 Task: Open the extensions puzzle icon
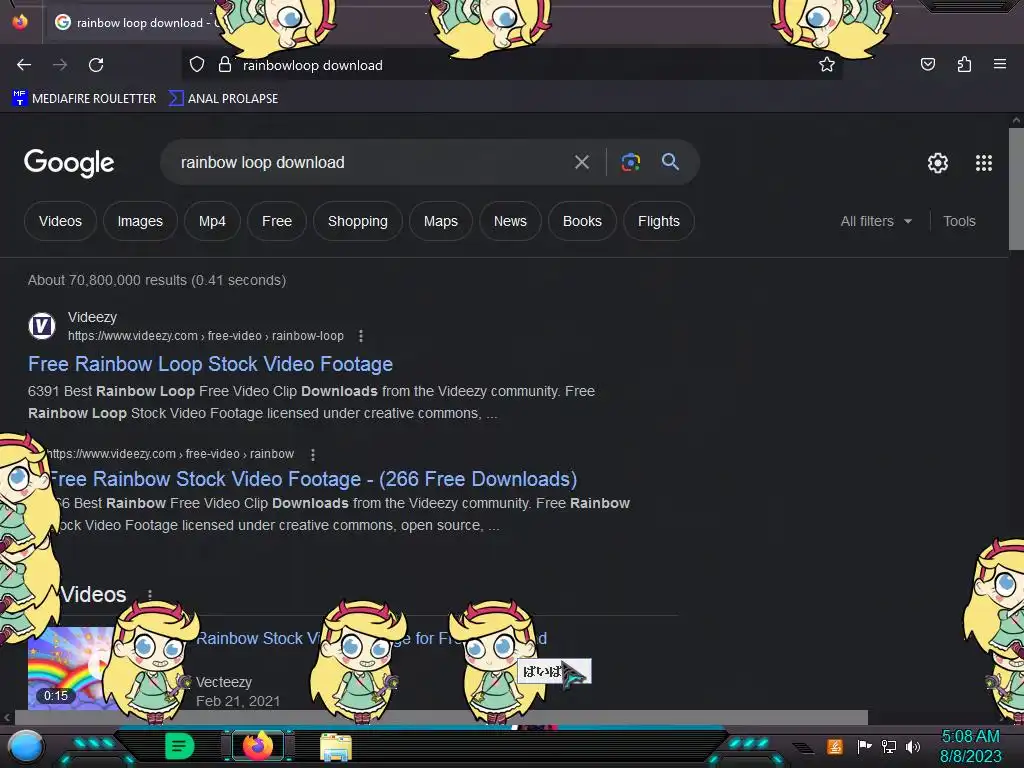click(964, 64)
